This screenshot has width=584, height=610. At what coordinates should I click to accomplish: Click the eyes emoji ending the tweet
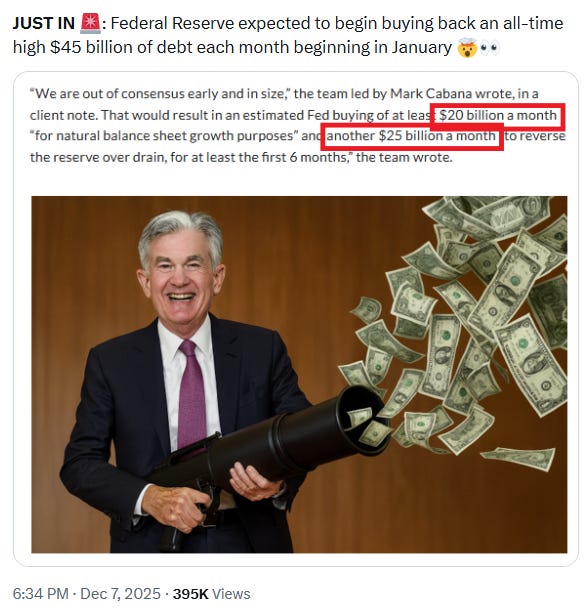pos(489,48)
